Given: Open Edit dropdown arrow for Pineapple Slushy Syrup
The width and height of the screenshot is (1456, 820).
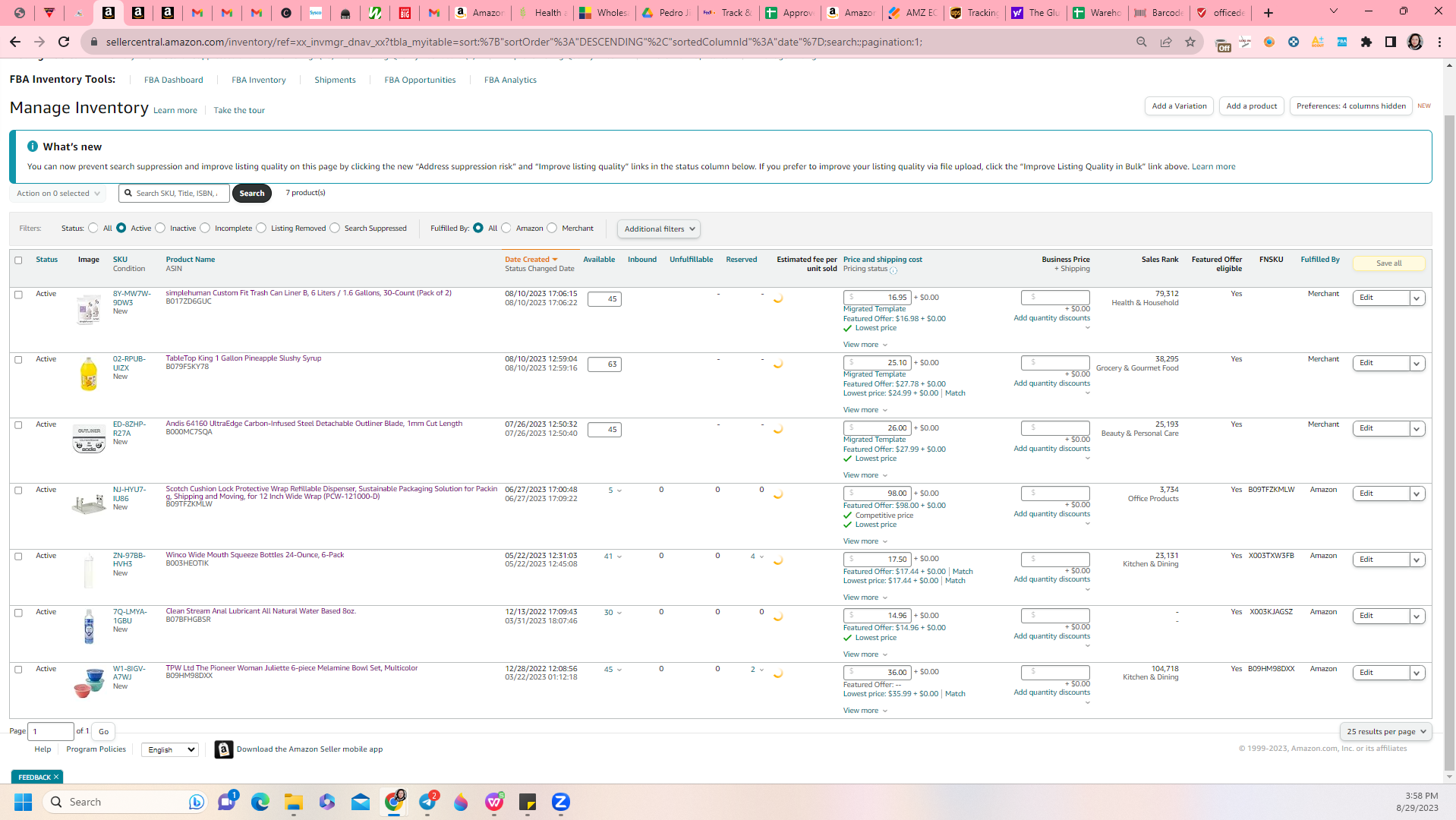Looking at the screenshot, I should pyautogui.click(x=1417, y=364).
